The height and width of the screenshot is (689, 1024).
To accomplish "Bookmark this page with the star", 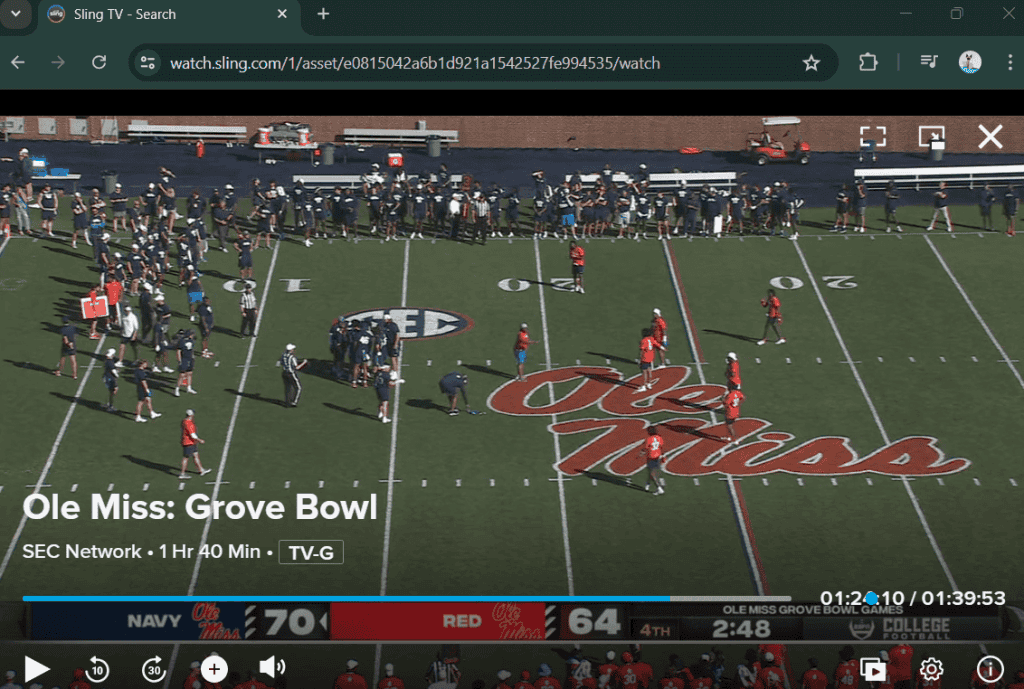I will 810,63.
